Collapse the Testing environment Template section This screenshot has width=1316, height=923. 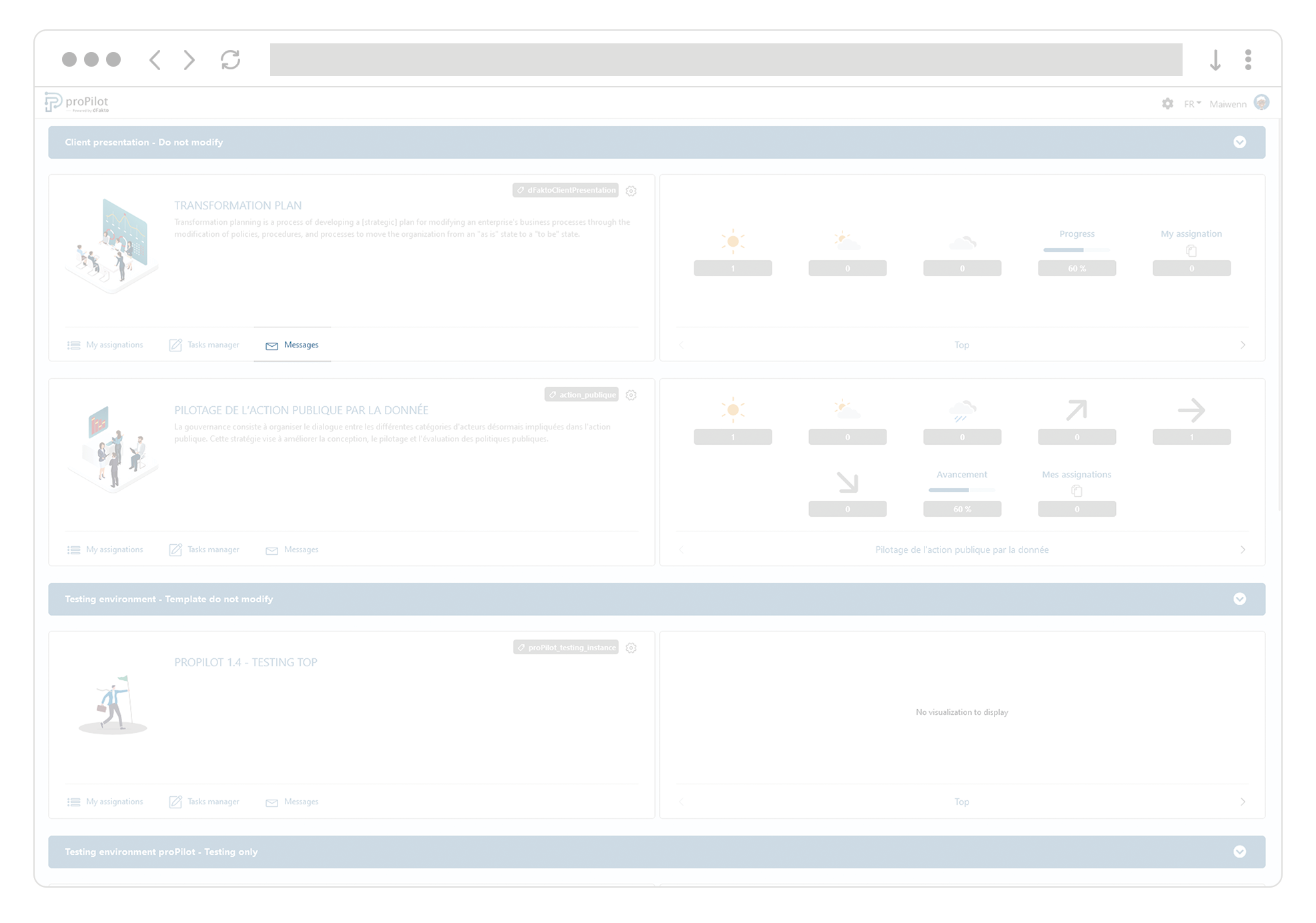click(1240, 599)
